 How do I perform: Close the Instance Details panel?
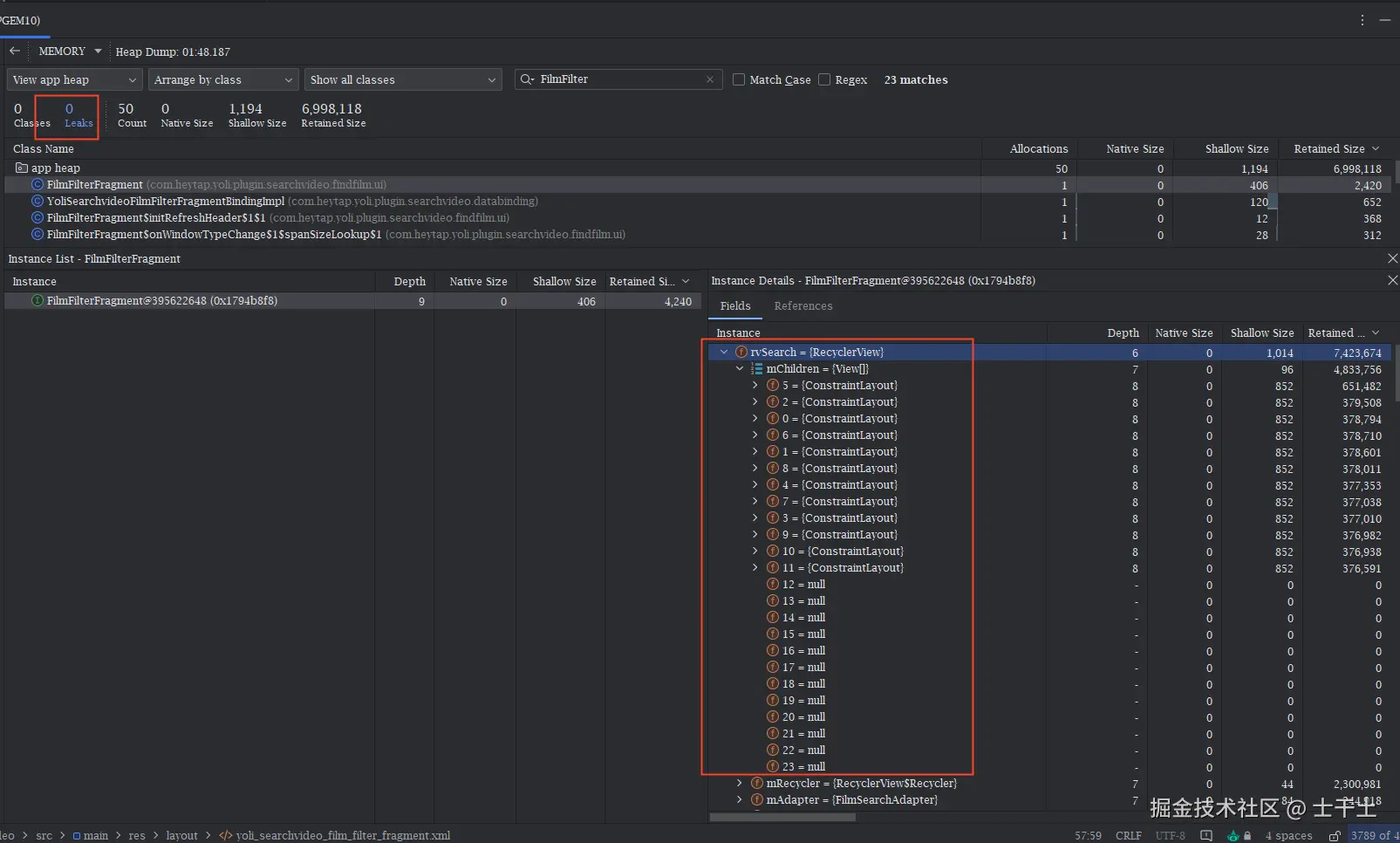point(1392,280)
